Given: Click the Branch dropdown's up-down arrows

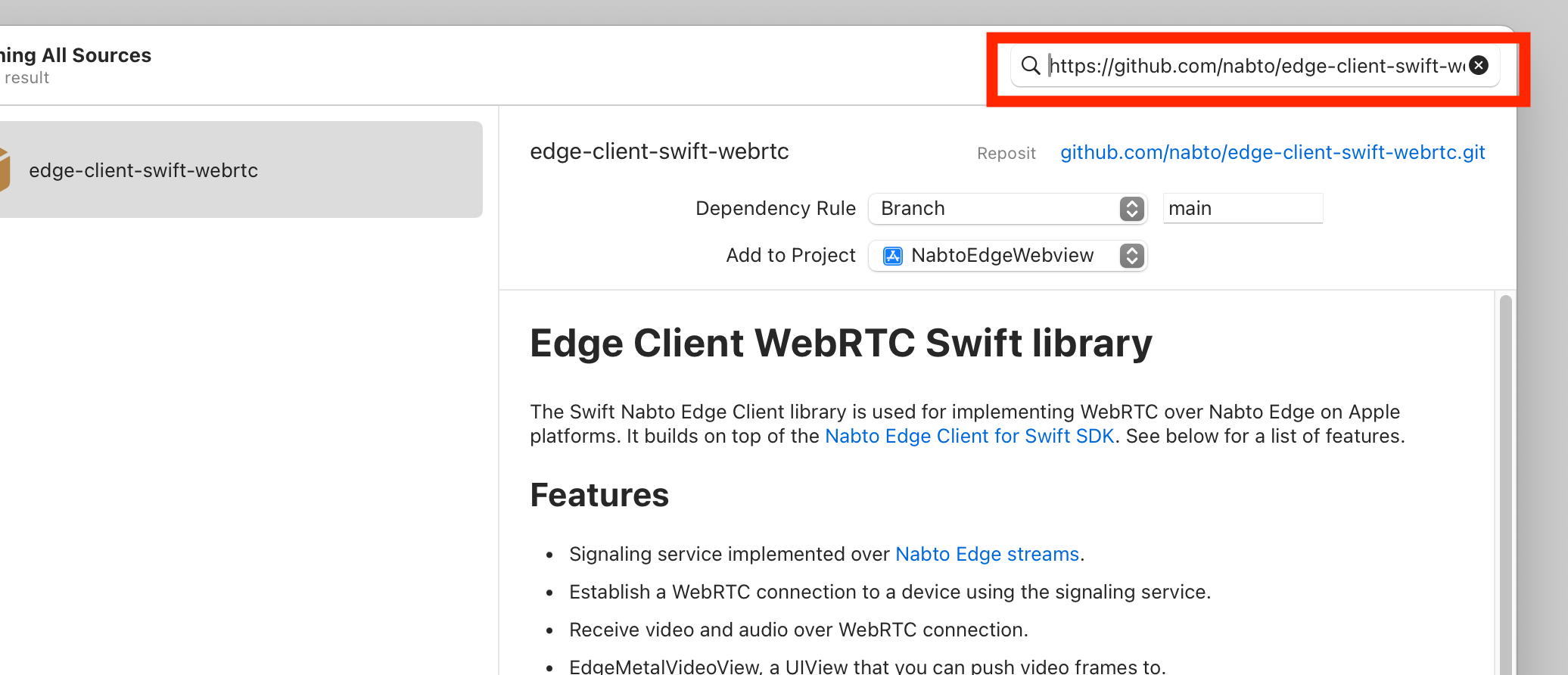Looking at the screenshot, I should [x=1131, y=209].
